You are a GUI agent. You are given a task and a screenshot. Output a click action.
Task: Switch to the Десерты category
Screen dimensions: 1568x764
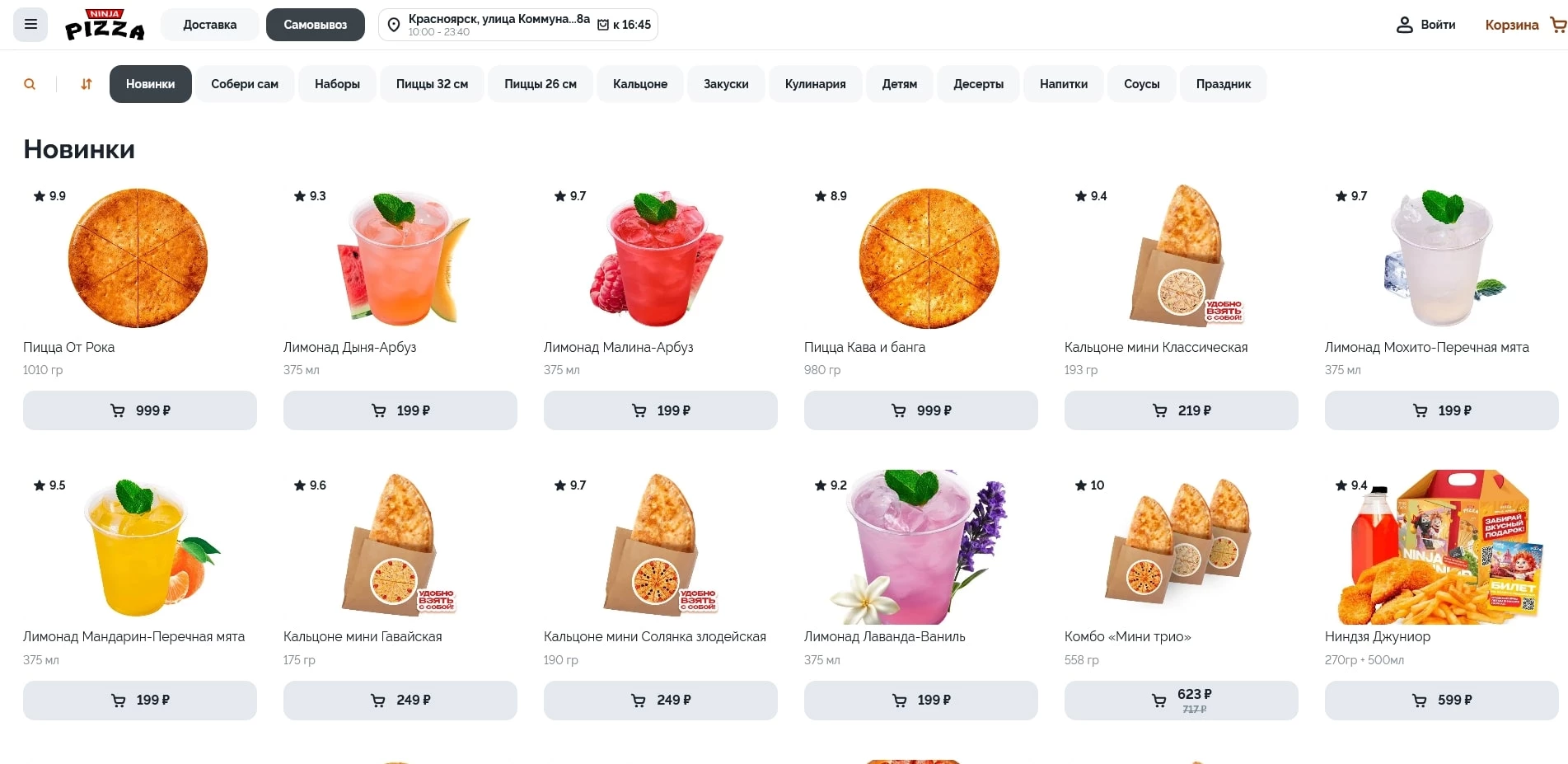(978, 84)
